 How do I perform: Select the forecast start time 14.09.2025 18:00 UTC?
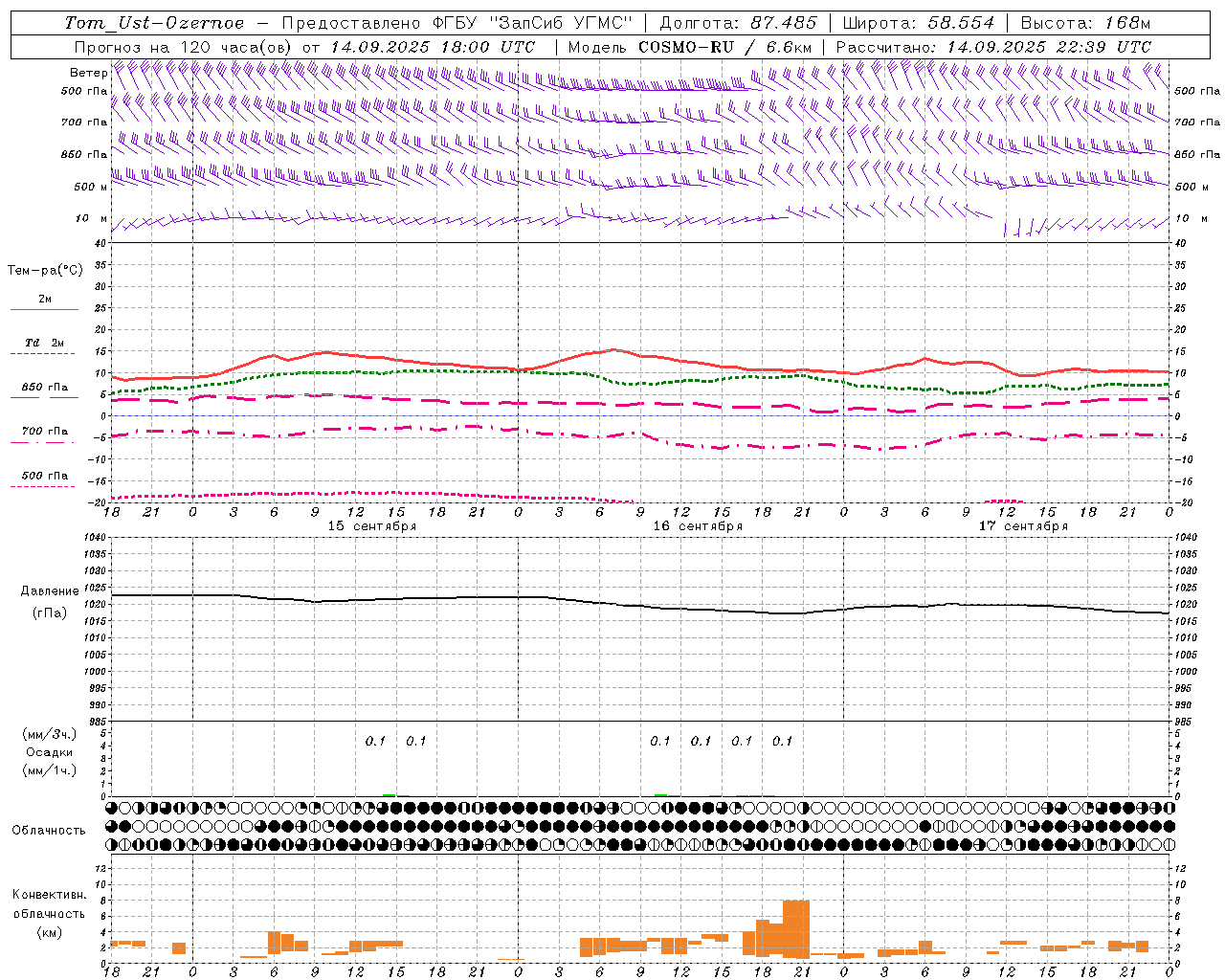click(433, 47)
